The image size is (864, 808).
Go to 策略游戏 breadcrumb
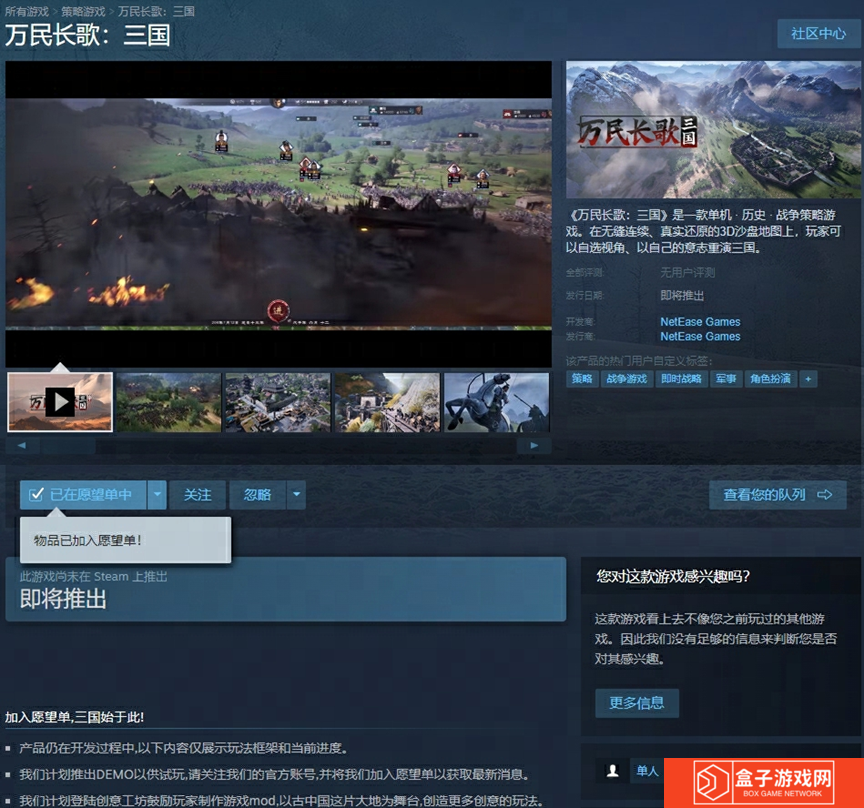click(83, 12)
